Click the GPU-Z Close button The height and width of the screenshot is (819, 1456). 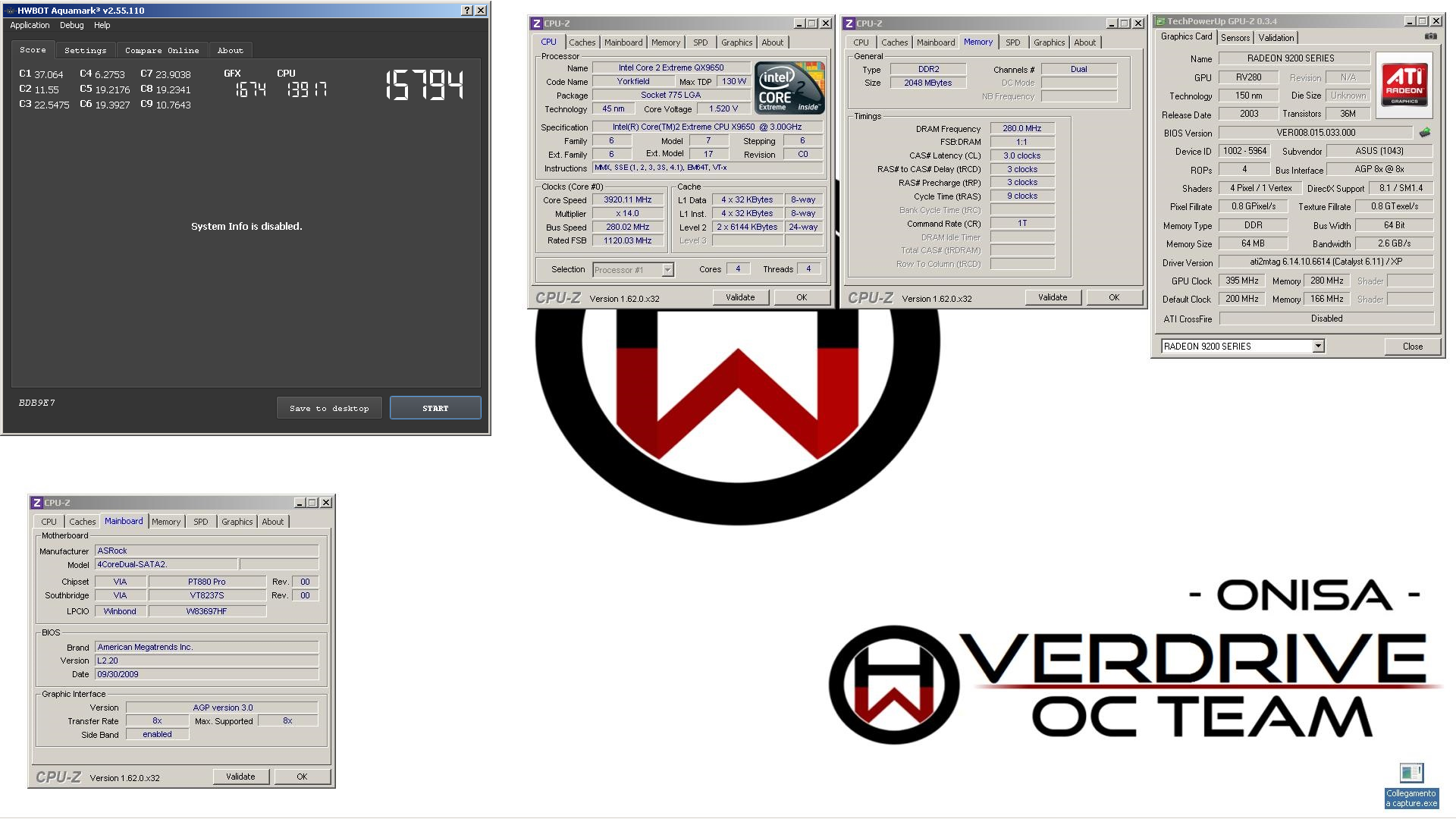click(1412, 346)
